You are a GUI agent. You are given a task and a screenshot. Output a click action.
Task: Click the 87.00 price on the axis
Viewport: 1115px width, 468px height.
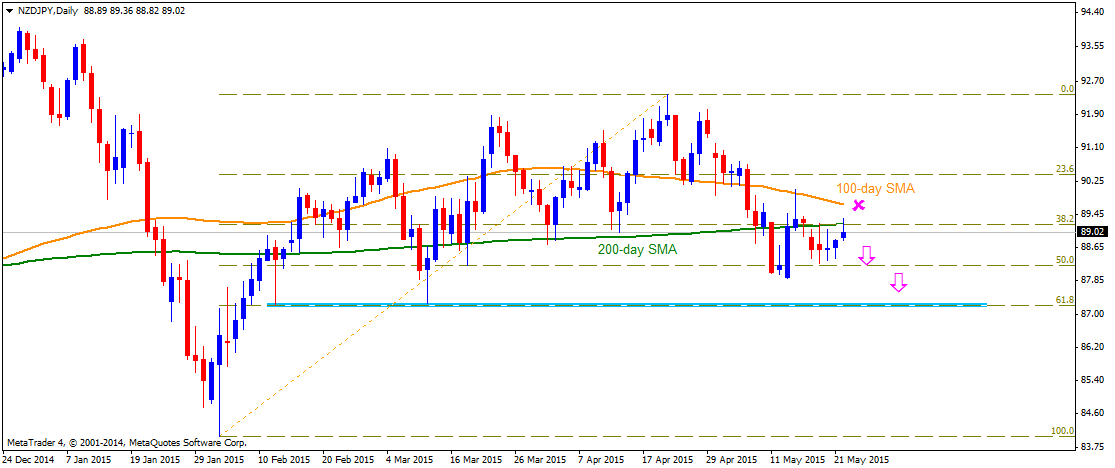(x=1091, y=314)
